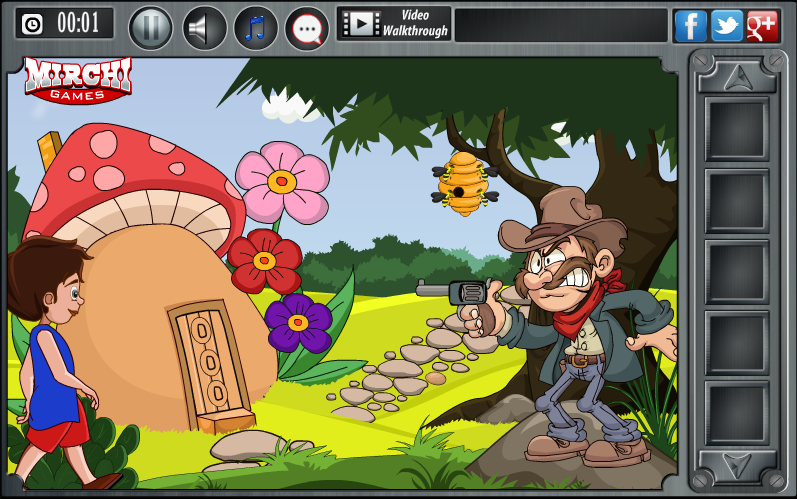Viewport: 797px width, 499px height.
Task: Open hints via the speech bubble icon
Action: coord(308,28)
